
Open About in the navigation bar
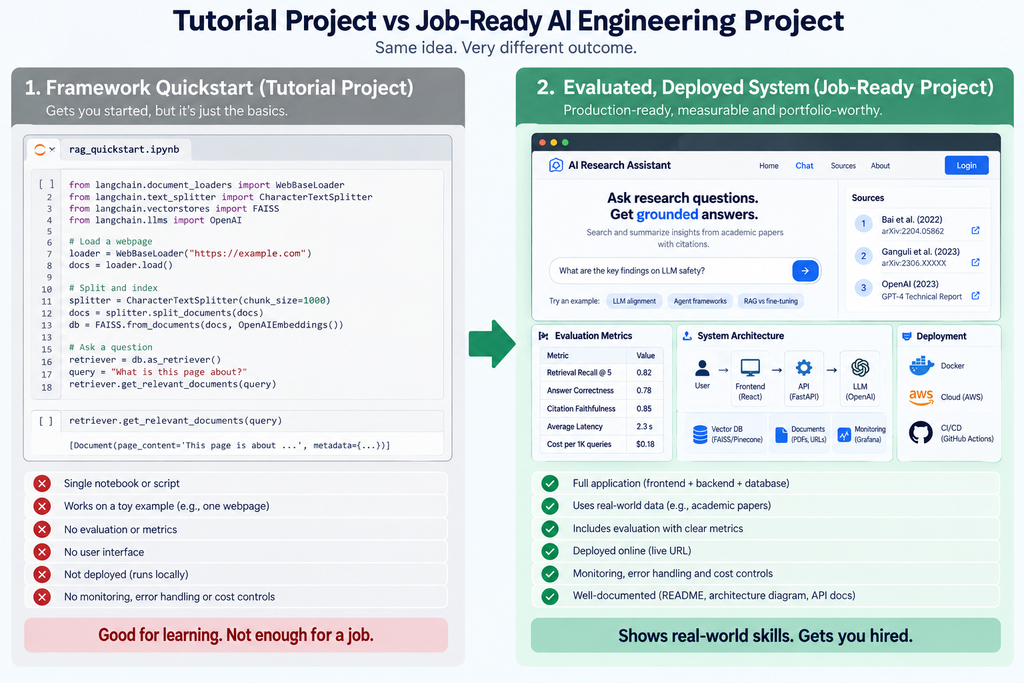[x=880, y=166]
